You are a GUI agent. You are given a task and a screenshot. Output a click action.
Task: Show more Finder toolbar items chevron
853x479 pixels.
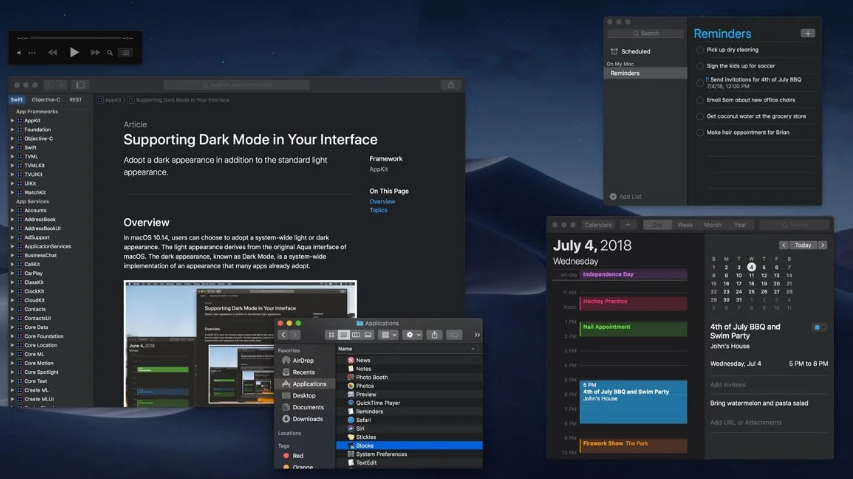coord(477,335)
